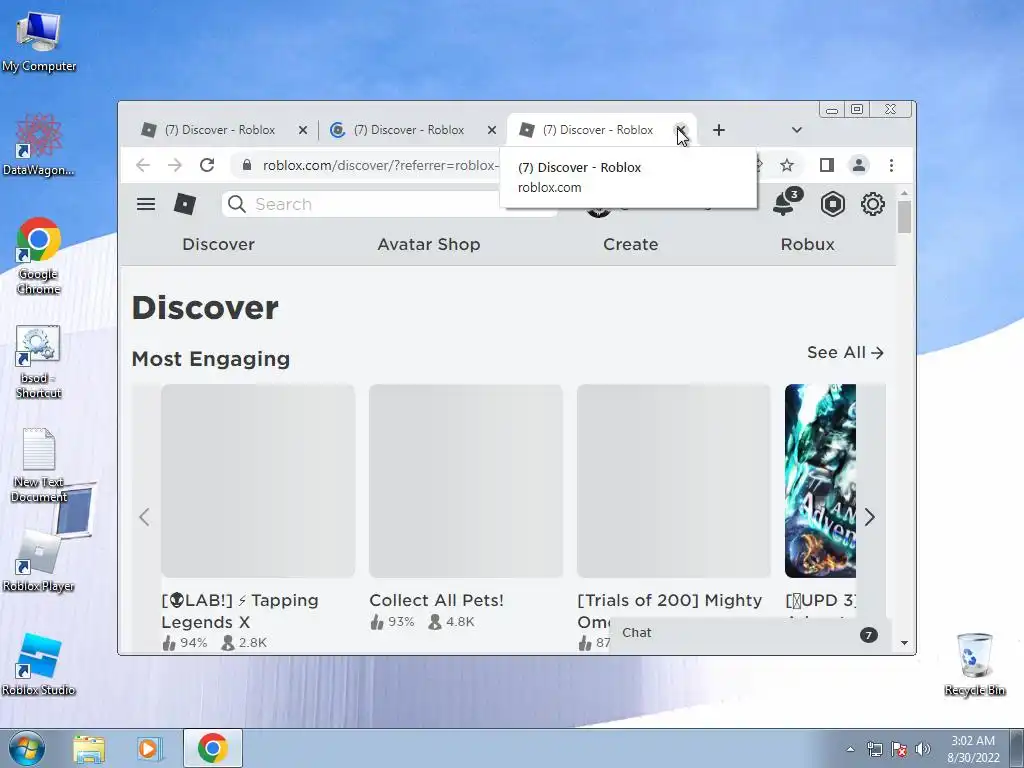The width and height of the screenshot is (1024, 768).
Task: Open Collect All Pets! game title
Action: 436,600
